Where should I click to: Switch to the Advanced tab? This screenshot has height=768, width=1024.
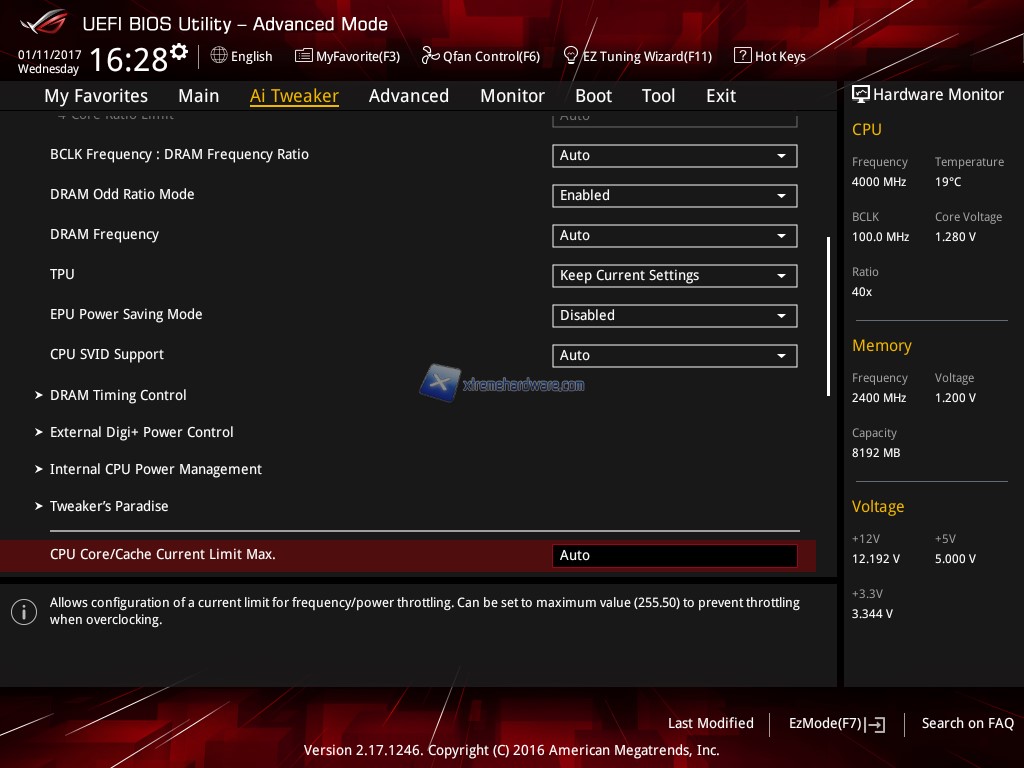point(408,96)
